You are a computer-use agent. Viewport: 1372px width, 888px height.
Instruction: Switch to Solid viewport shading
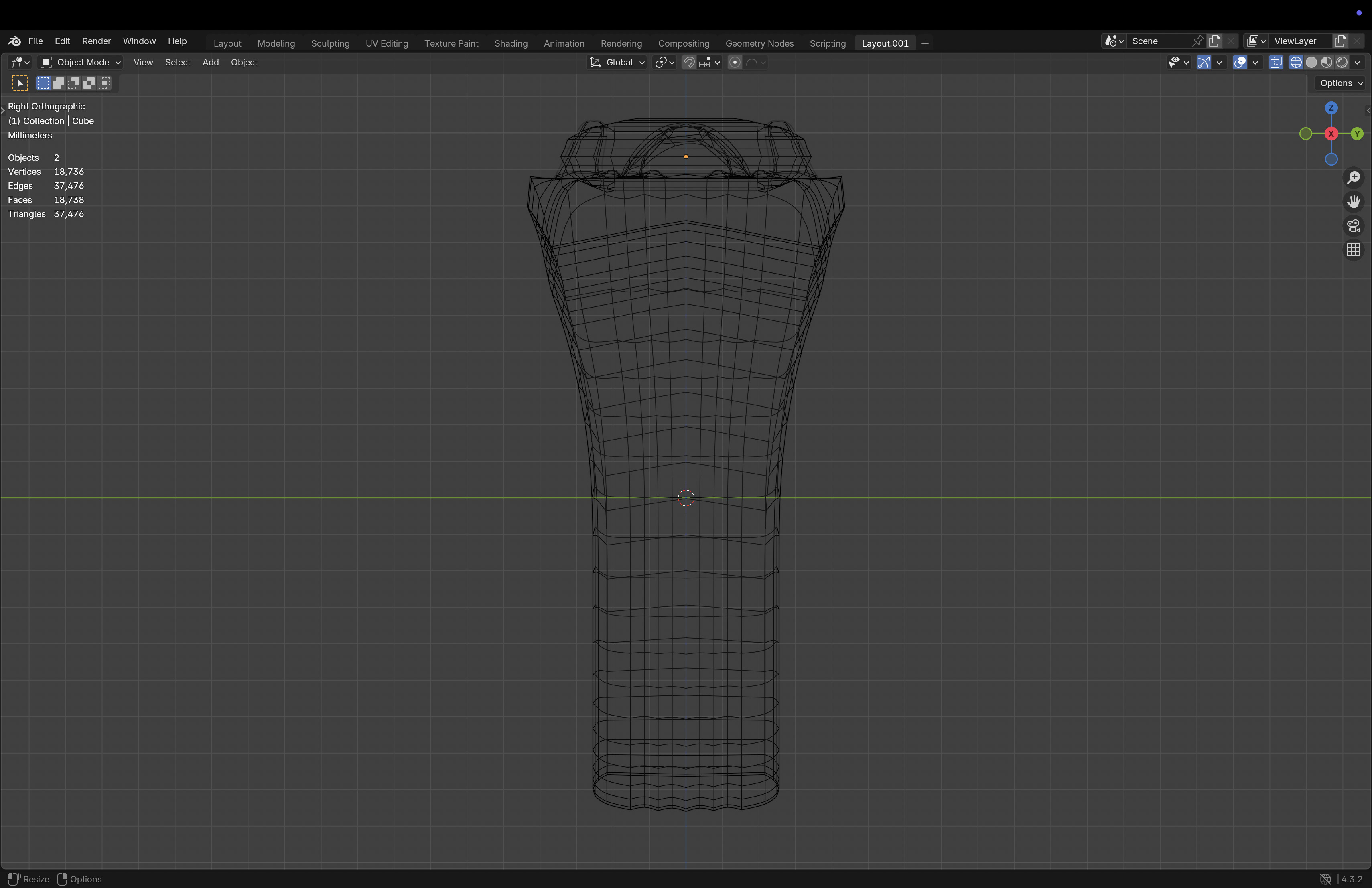[1311, 62]
